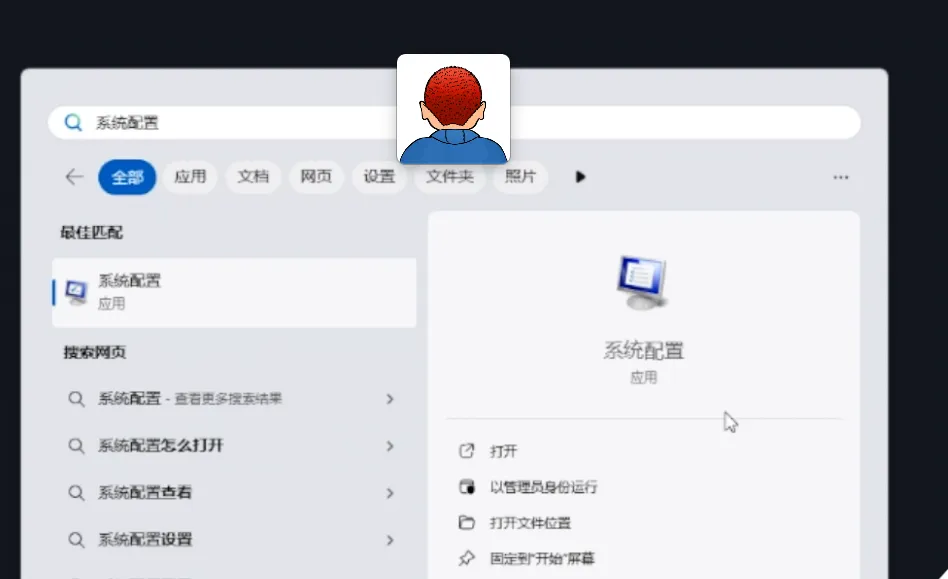
Task: Click the large 系统配置 monitor icon in preview
Action: 643,283
